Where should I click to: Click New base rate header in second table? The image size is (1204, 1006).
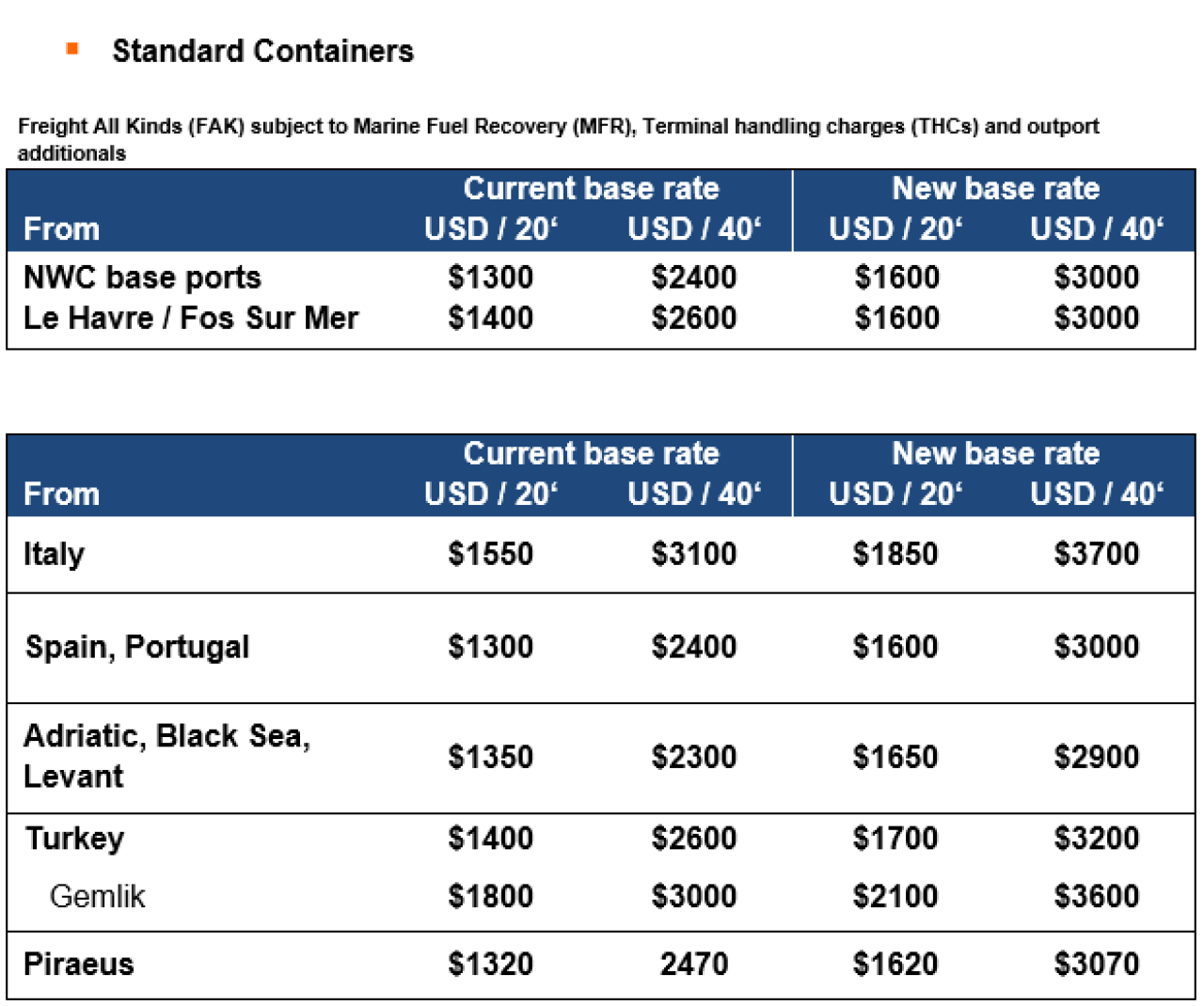[x=996, y=453]
